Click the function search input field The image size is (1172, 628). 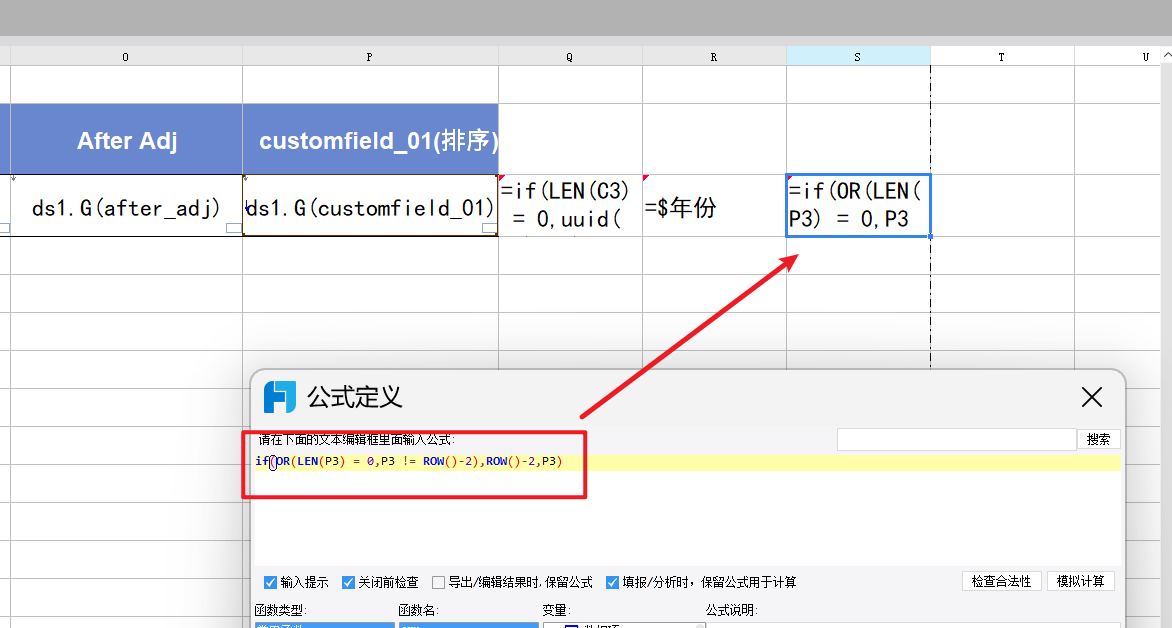pyautogui.click(x=956, y=439)
